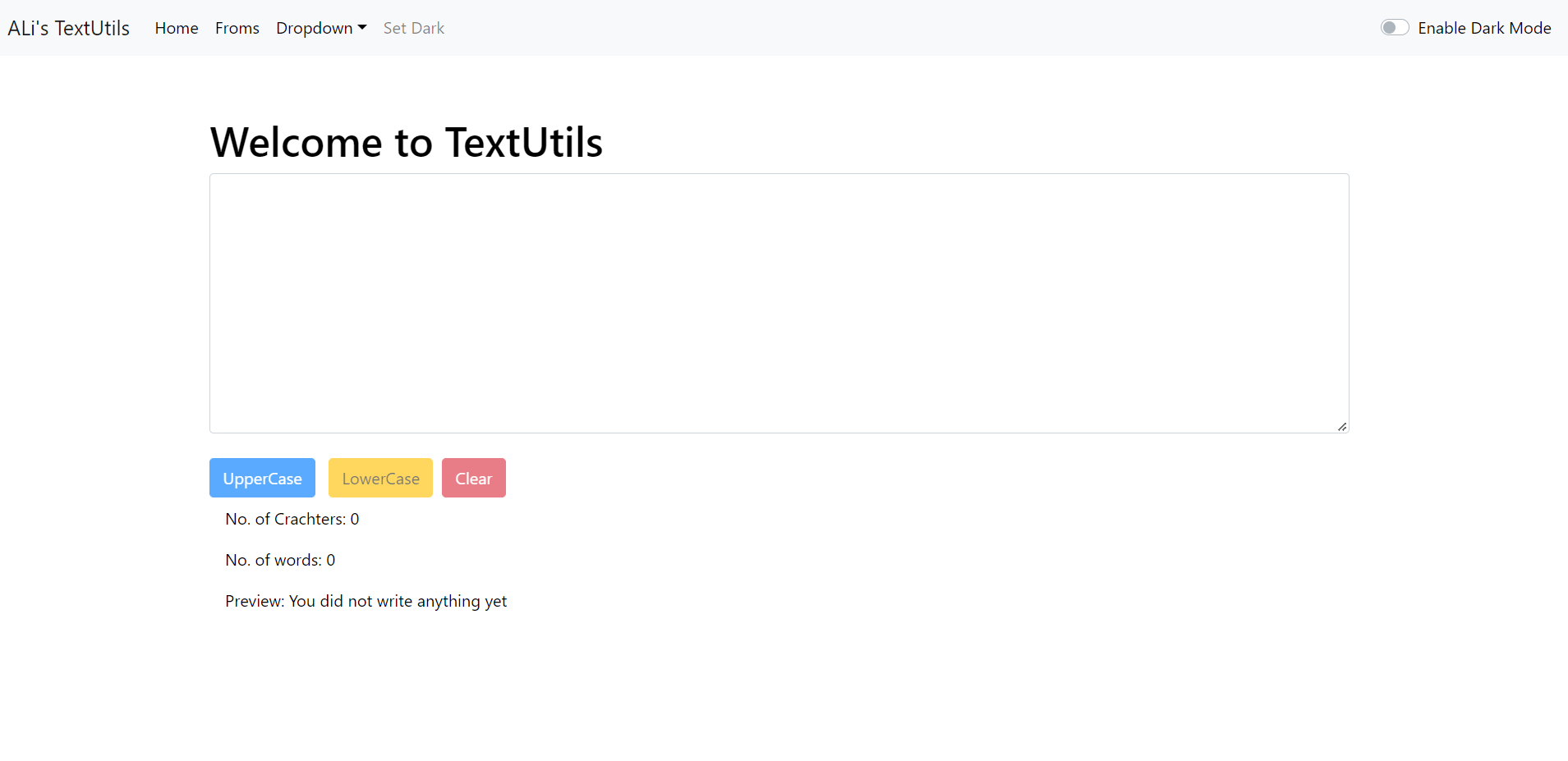This screenshot has width=1568, height=761.
Task: Toggle the dark mode switch on
Action: [1395, 28]
